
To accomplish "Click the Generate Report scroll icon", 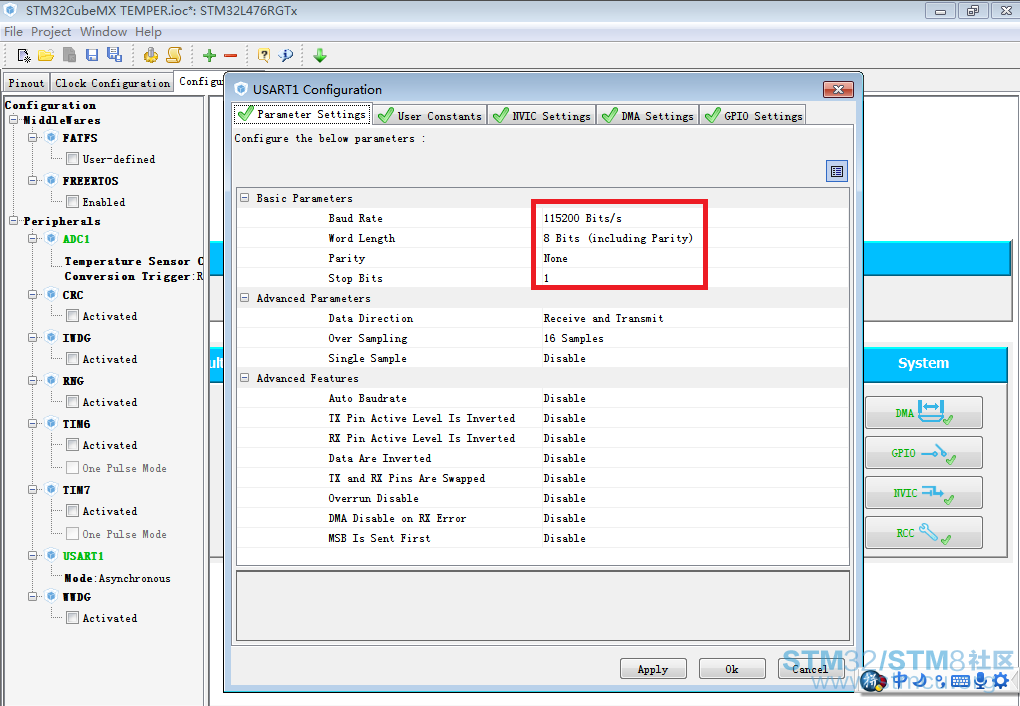I will [174, 55].
